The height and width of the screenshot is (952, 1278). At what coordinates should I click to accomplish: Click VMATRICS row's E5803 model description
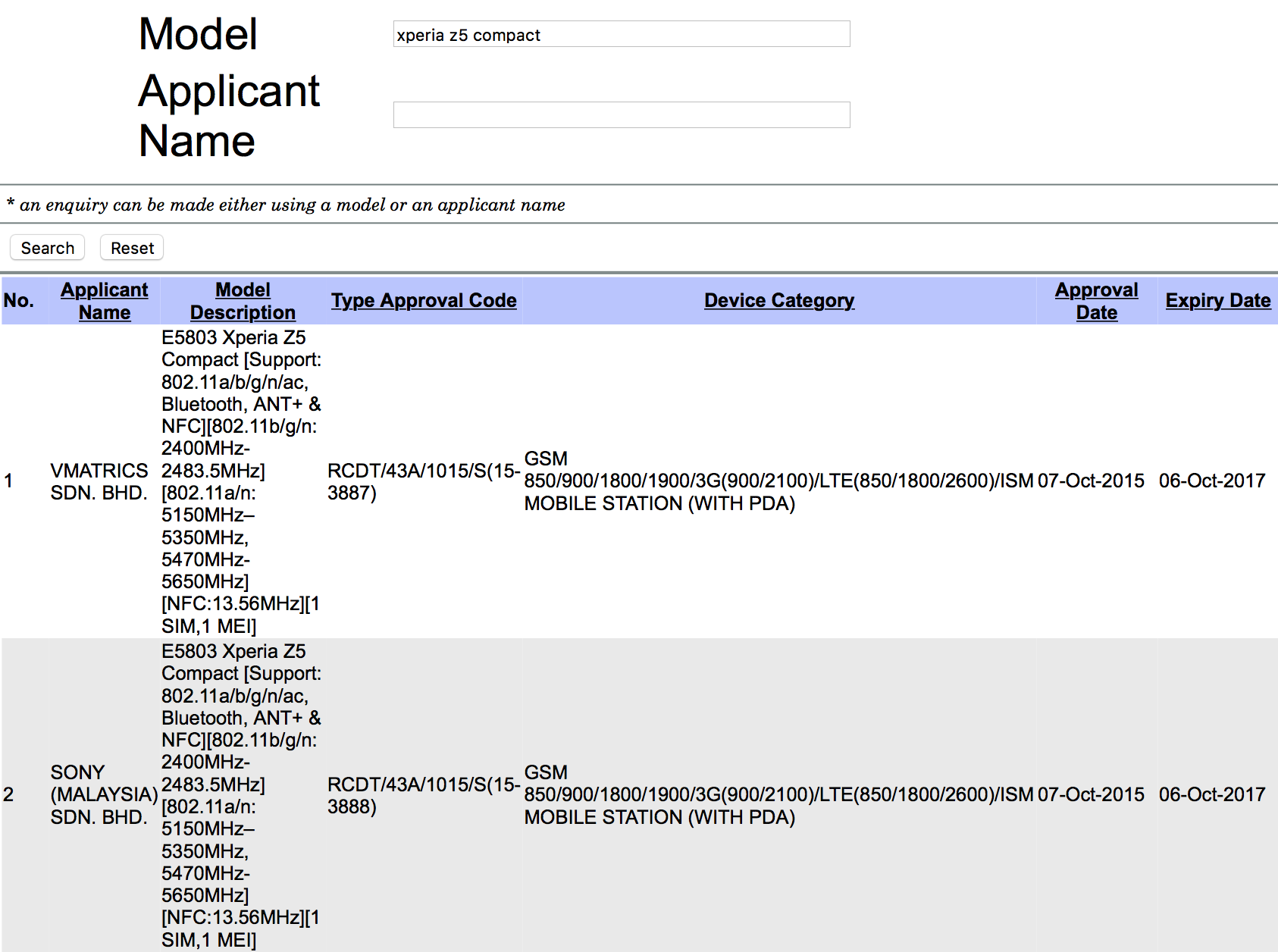click(x=242, y=481)
